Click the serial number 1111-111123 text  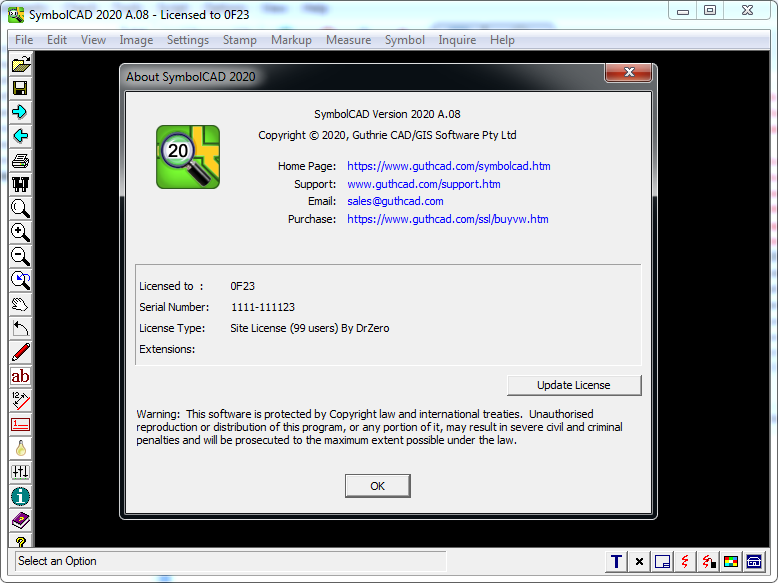click(x=263, y=307)
